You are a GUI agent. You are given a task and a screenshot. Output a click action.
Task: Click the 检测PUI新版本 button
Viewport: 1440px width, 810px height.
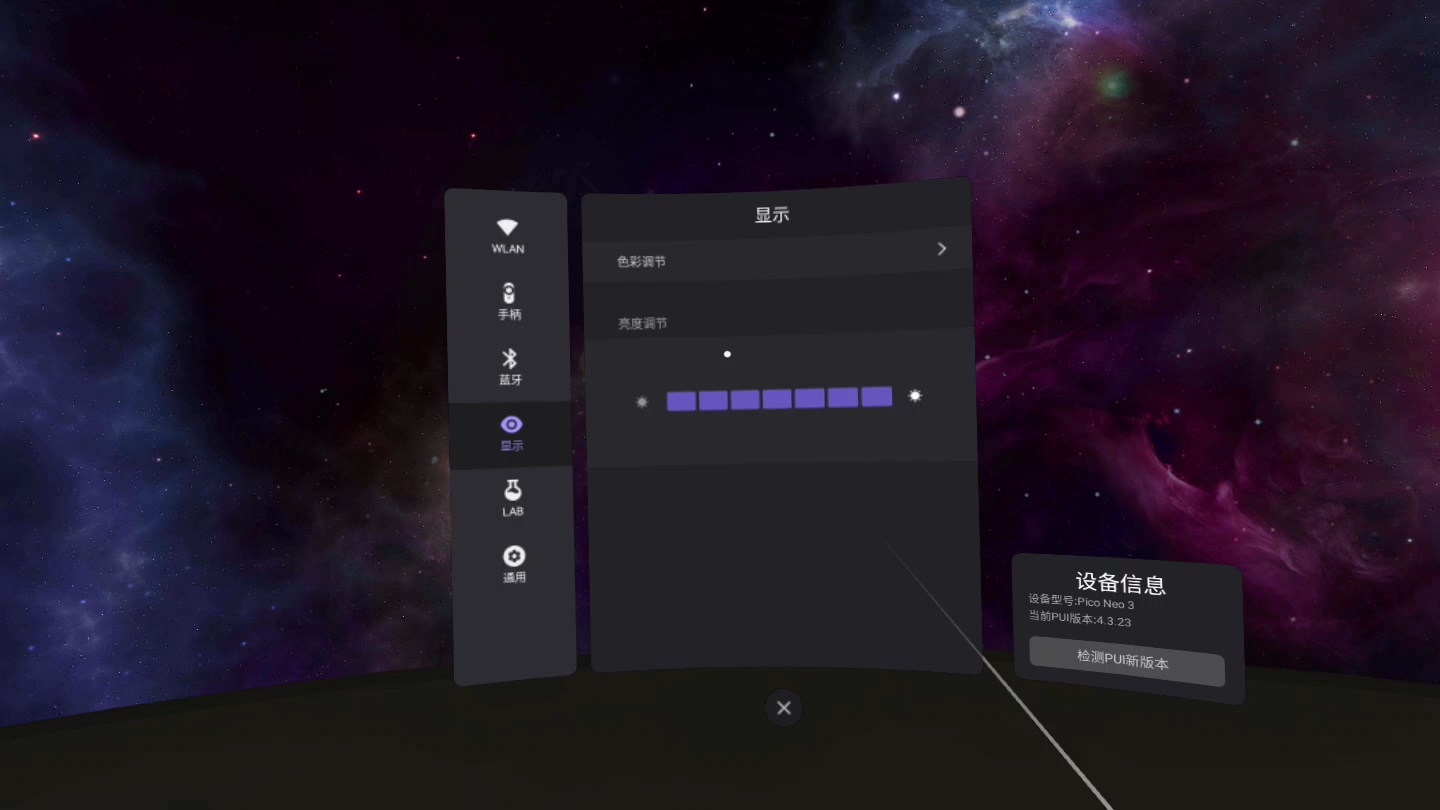[1127, 661]
